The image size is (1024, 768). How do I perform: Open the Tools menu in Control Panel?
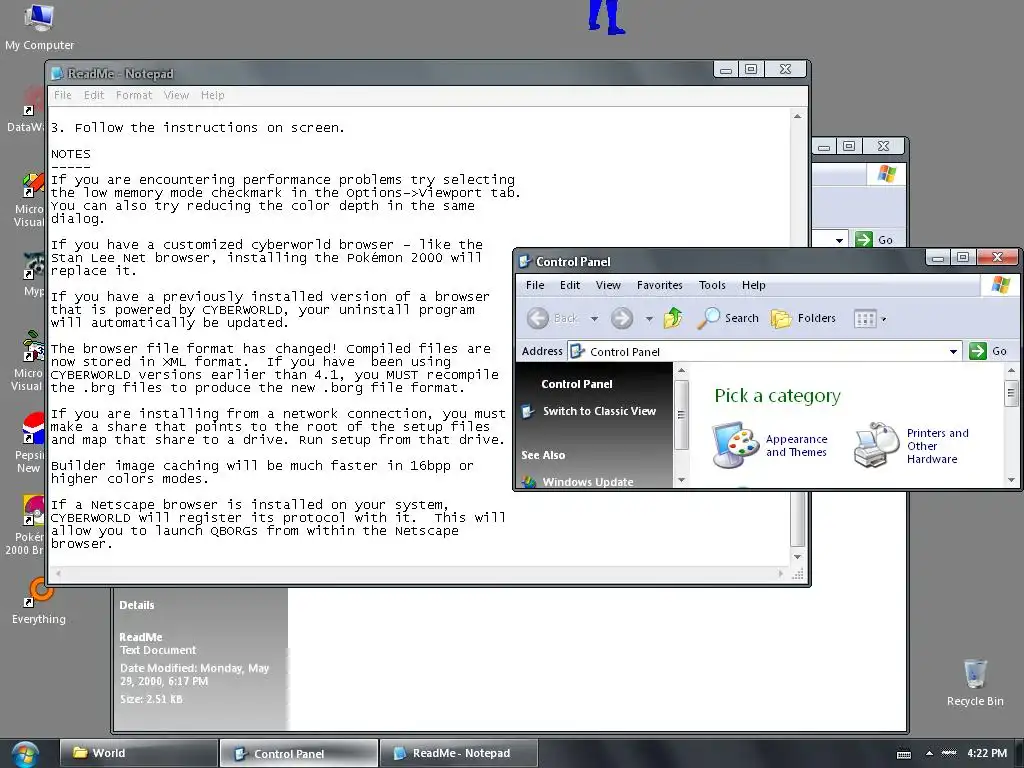point(712,285)
